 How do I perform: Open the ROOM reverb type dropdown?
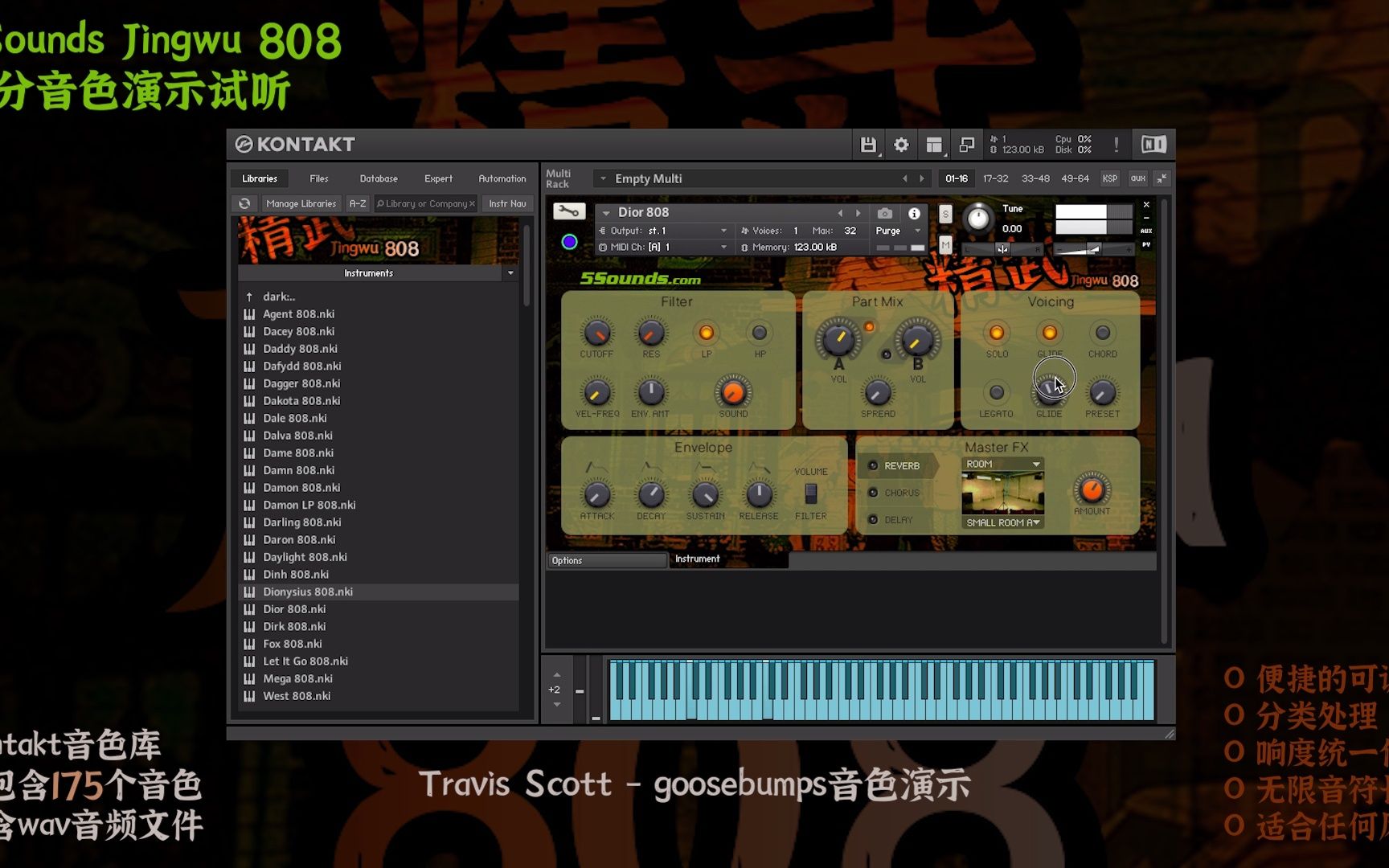[1002, 465]
